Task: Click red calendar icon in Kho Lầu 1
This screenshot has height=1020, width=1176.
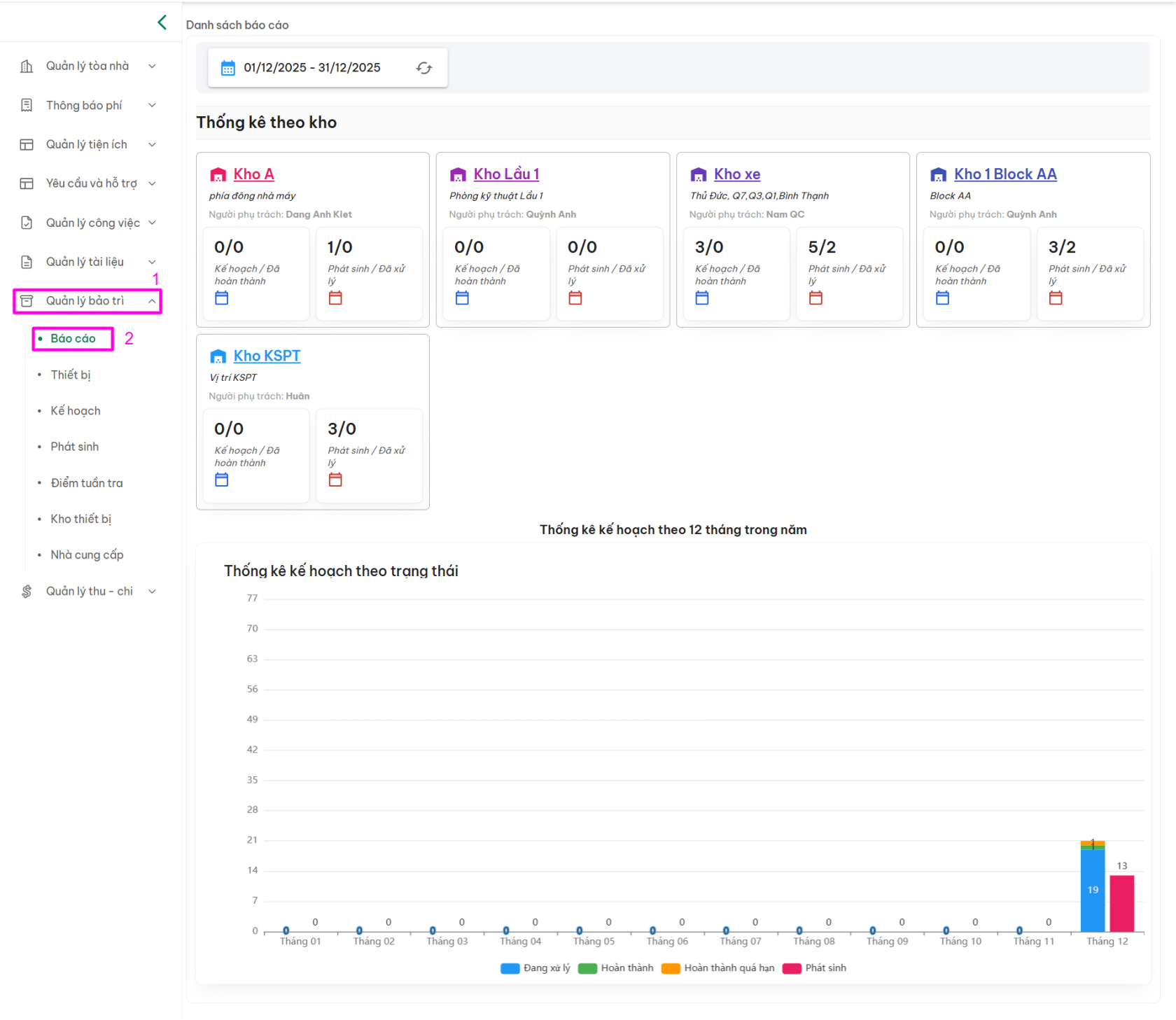Action: [575, 298]
